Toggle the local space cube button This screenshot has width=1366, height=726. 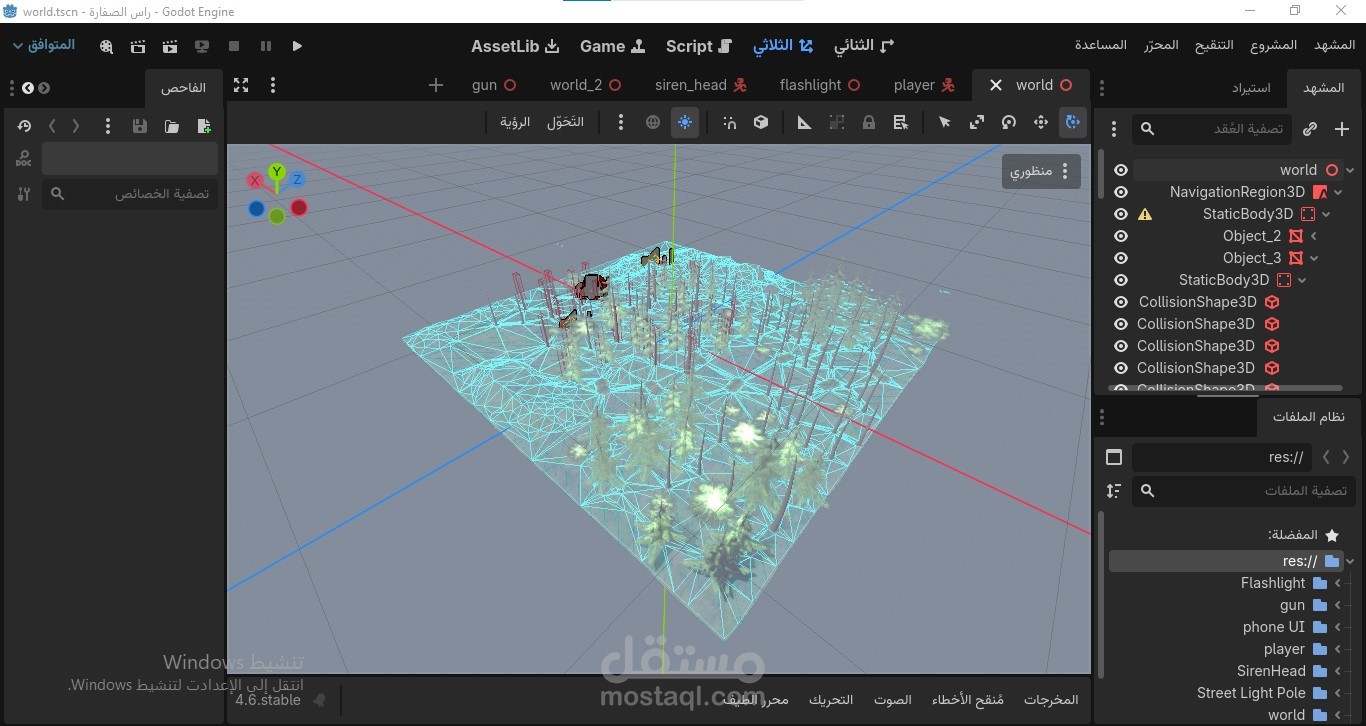coord(761,122)
